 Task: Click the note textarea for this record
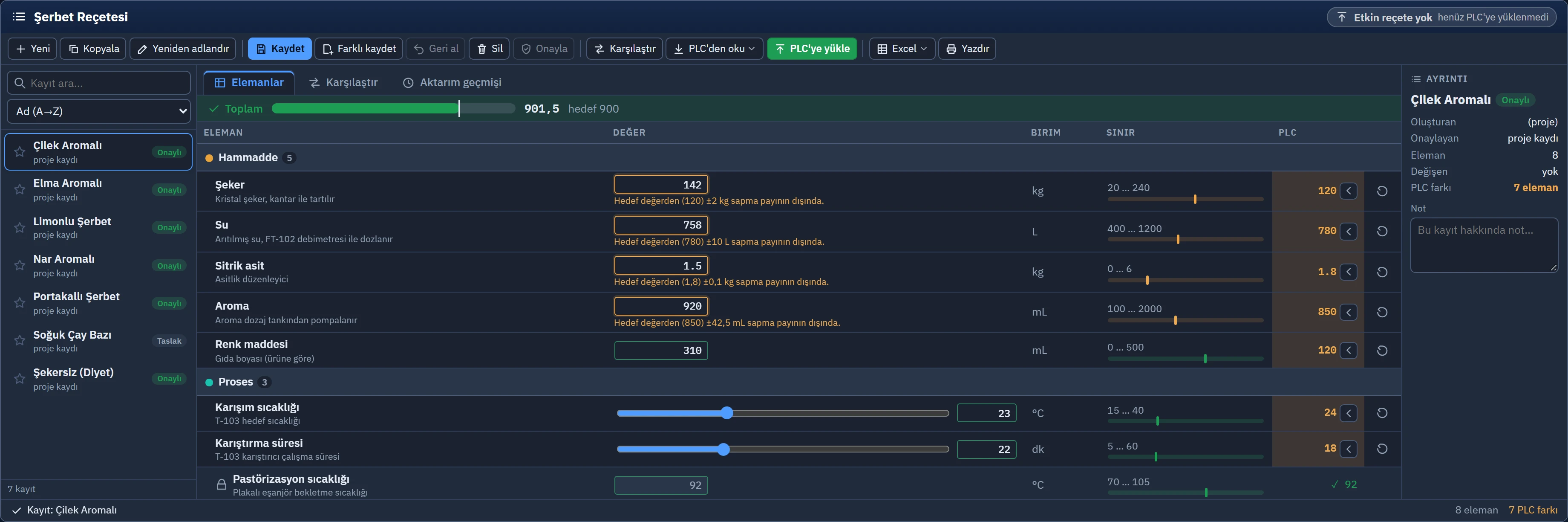click(x=1484, y=245)
